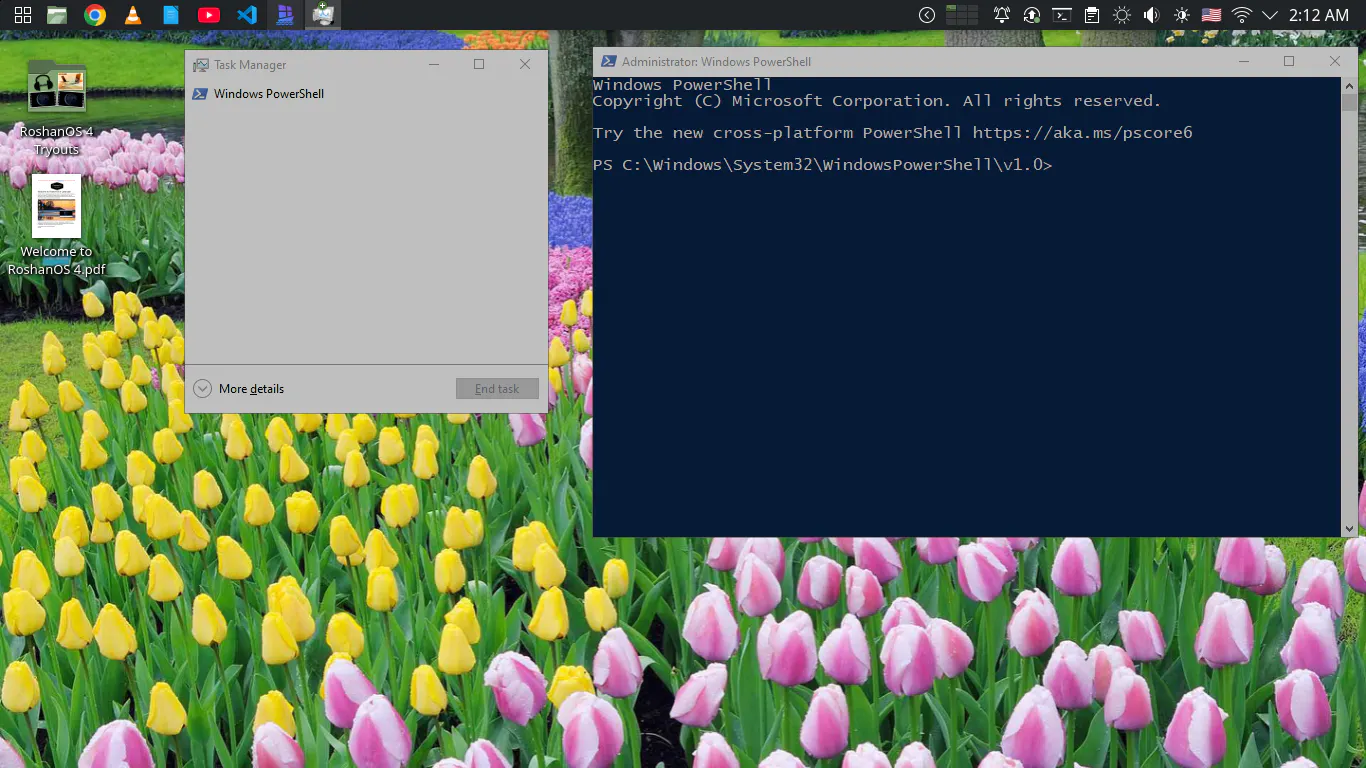Click the End task button

497,389
